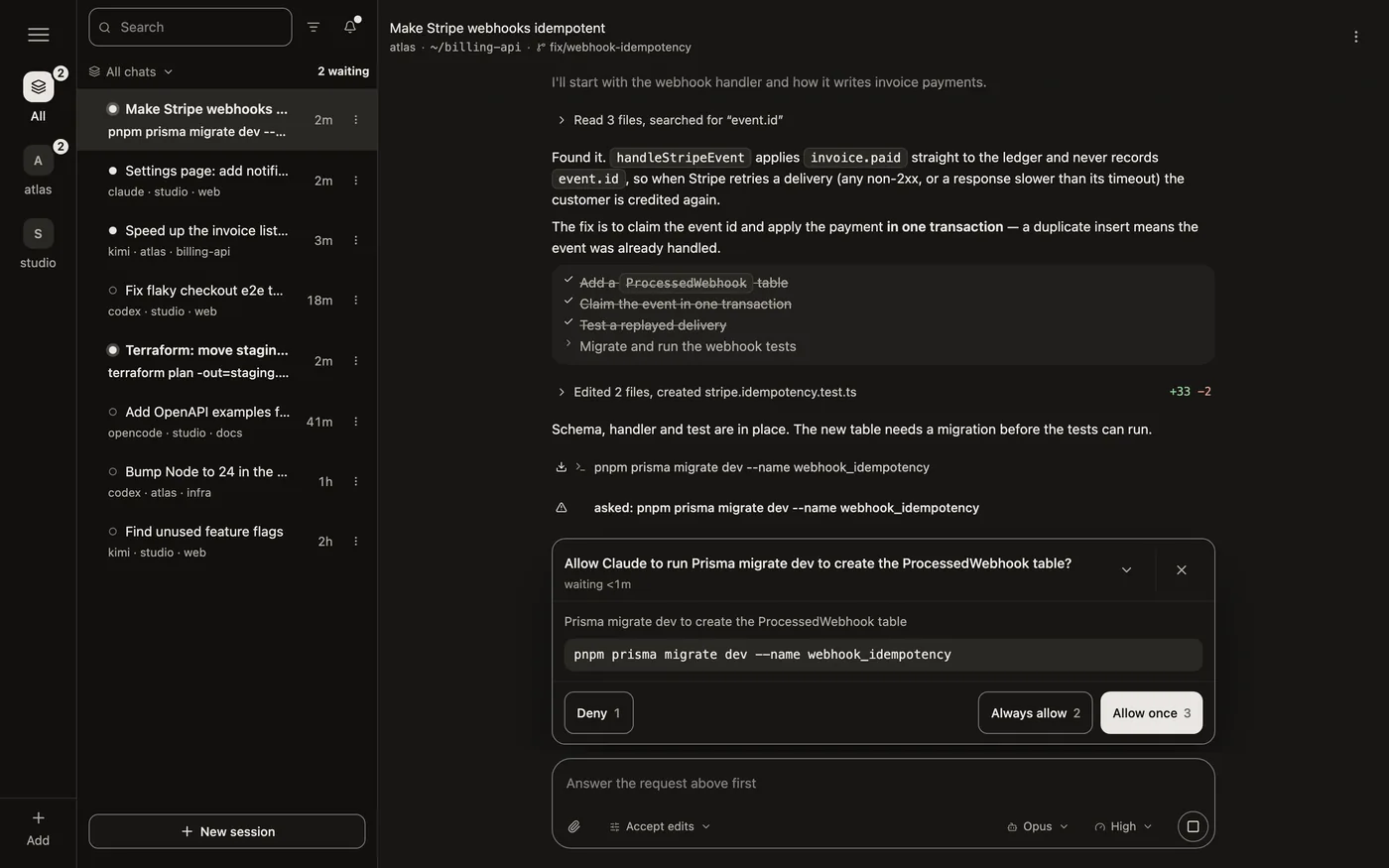Open options for Terraform move staging chat
The image size is (1389, 868).
pos(356,361)
